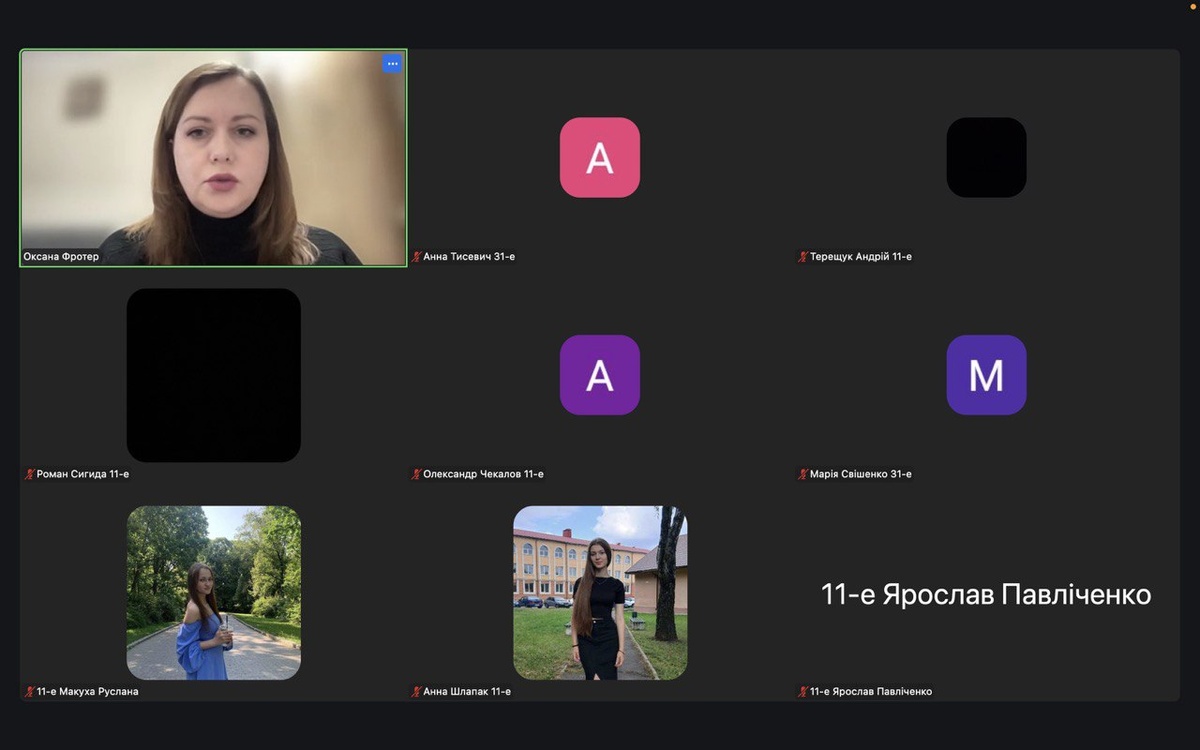Click the orange indicator dot at top right
This screenshot has width=1200, height=750.
tap(1192, 6)
